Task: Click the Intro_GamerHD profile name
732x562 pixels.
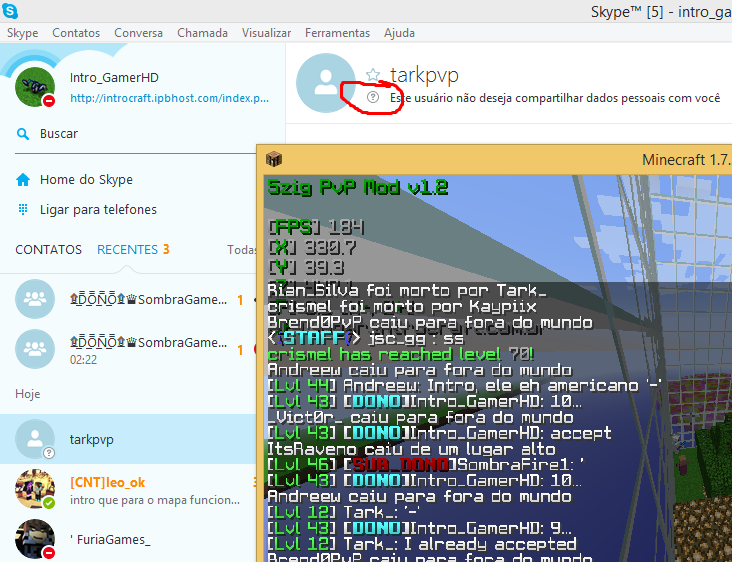Action: click(x=114, y=77)
